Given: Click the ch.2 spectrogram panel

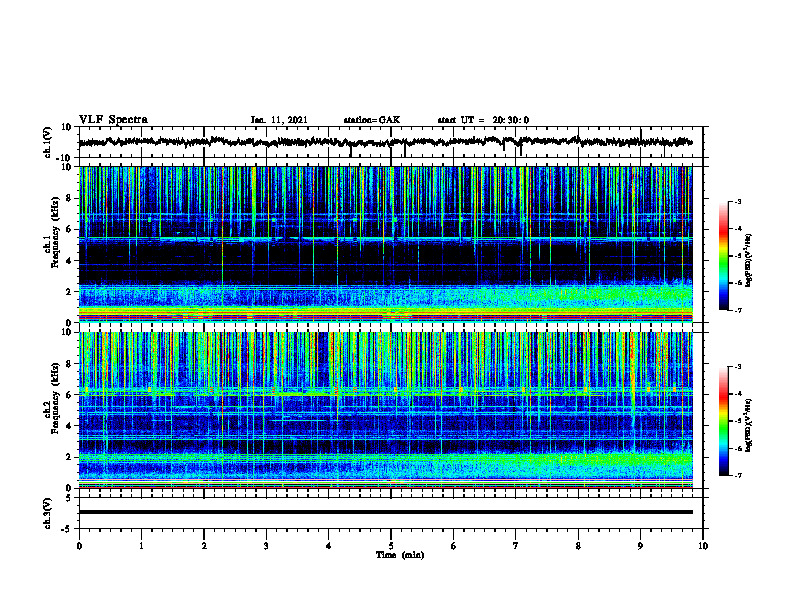Looking at the screenshot, I should (x=385, y=410).
